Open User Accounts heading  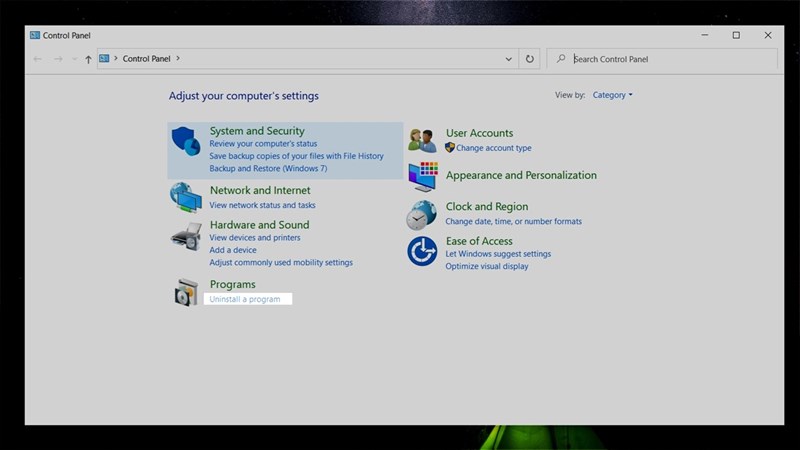pos(480,133)
